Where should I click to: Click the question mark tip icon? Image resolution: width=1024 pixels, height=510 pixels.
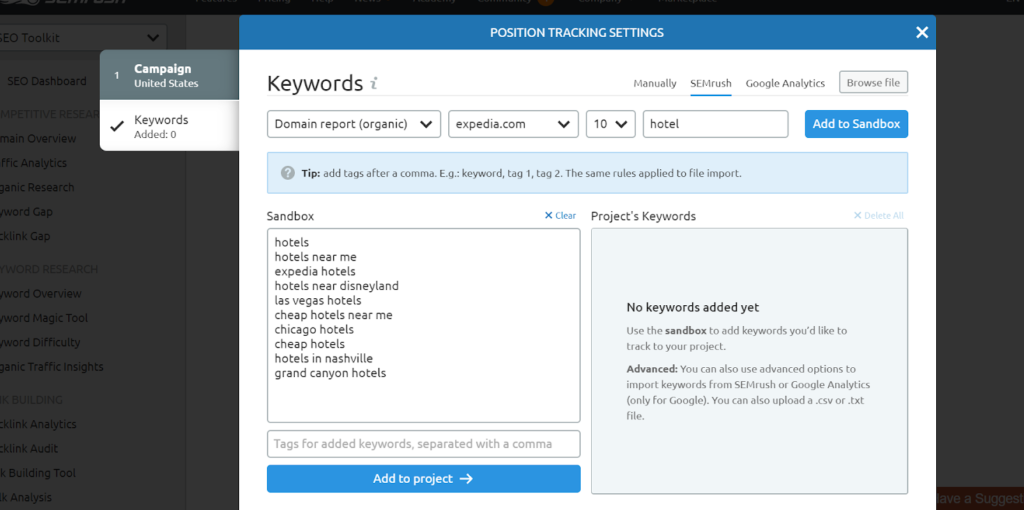[x=287, y=173]
